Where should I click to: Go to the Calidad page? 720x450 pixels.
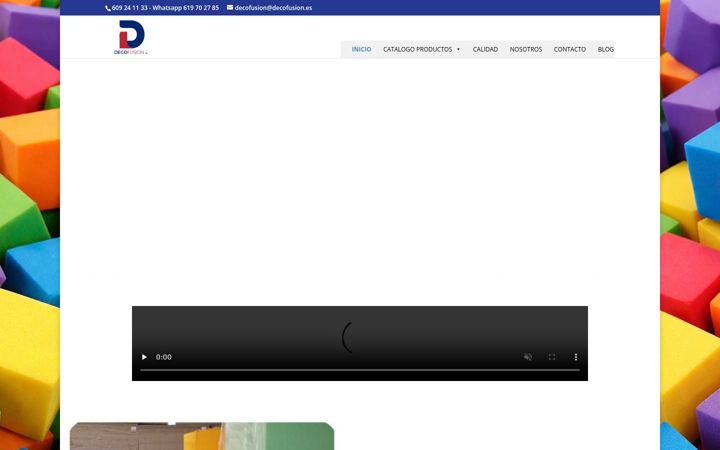coord(485,49)
